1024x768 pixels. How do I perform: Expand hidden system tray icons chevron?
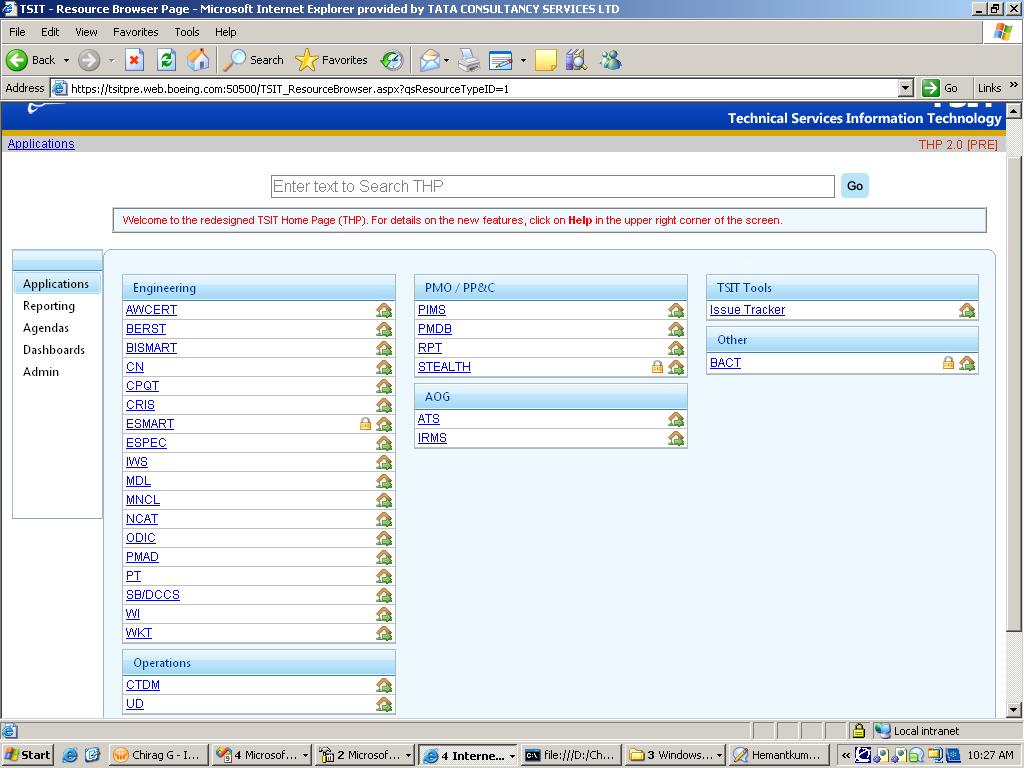(846, 756)
